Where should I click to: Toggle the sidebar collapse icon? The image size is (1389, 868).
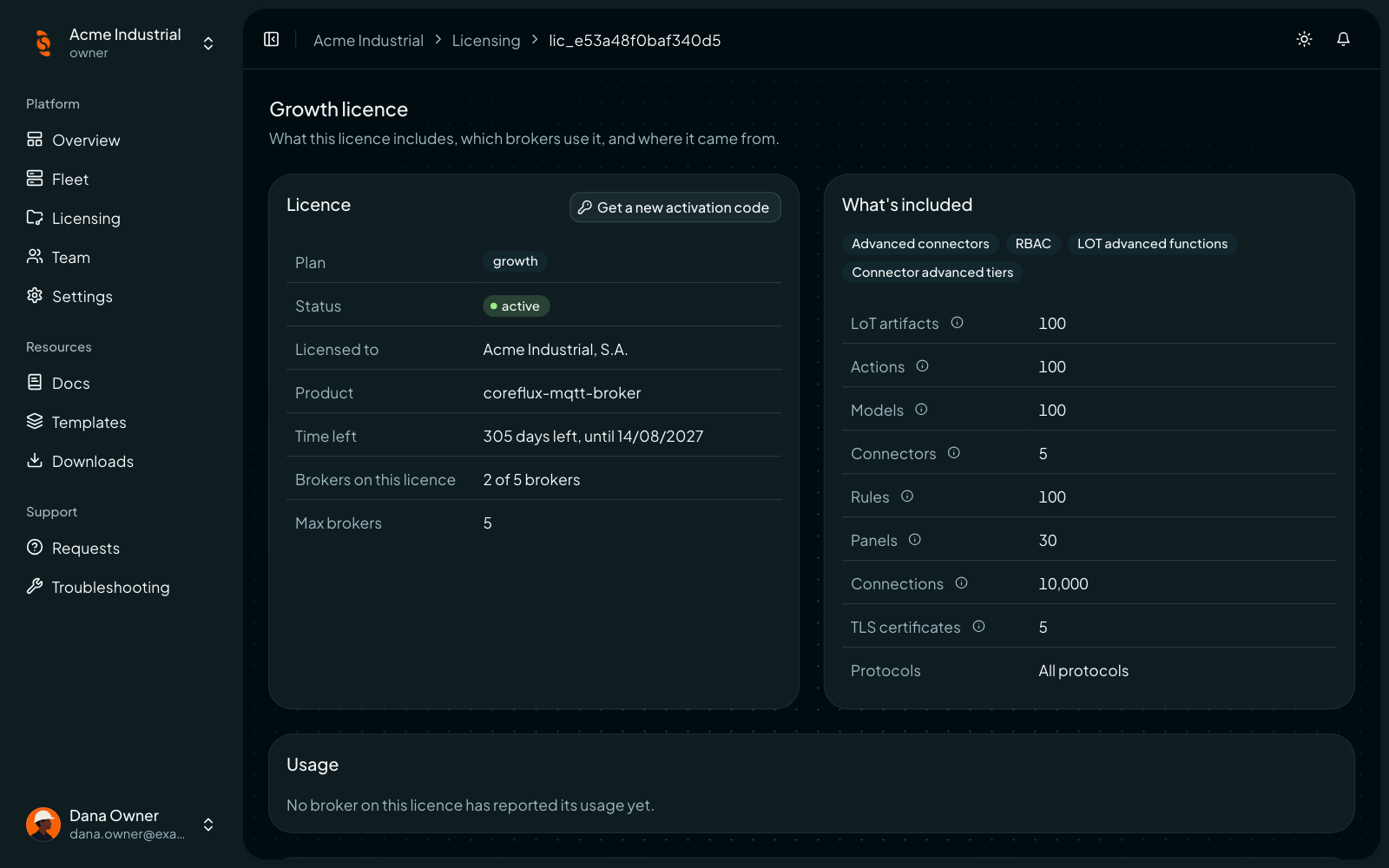(272, 39)
